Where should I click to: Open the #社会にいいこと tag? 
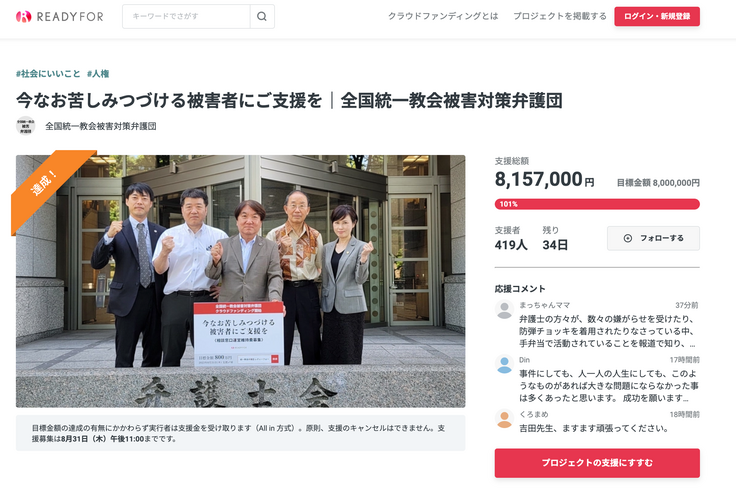pos(48,74)
